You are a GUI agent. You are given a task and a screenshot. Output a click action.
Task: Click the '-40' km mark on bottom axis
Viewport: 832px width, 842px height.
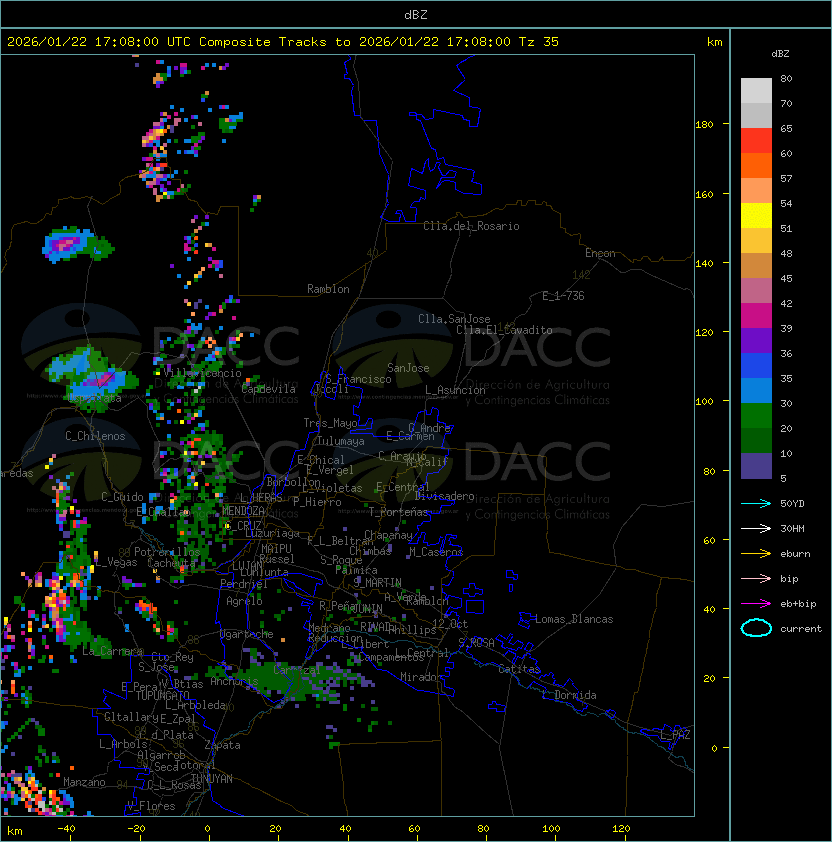[67, 829]
